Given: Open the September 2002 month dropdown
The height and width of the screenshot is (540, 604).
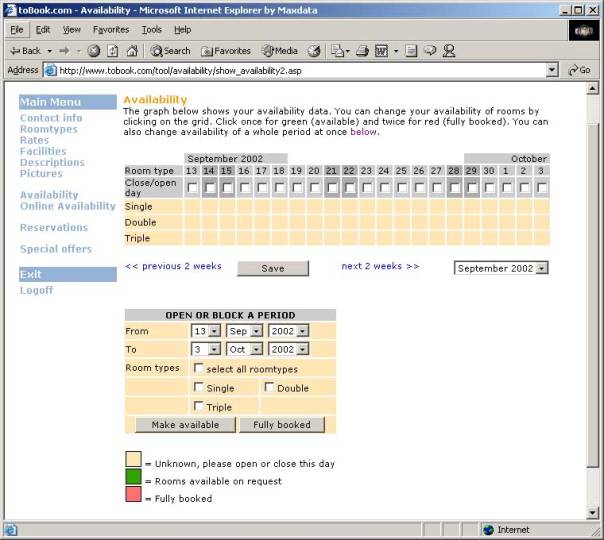Looking at the screenshot, I should click(501, 268).
